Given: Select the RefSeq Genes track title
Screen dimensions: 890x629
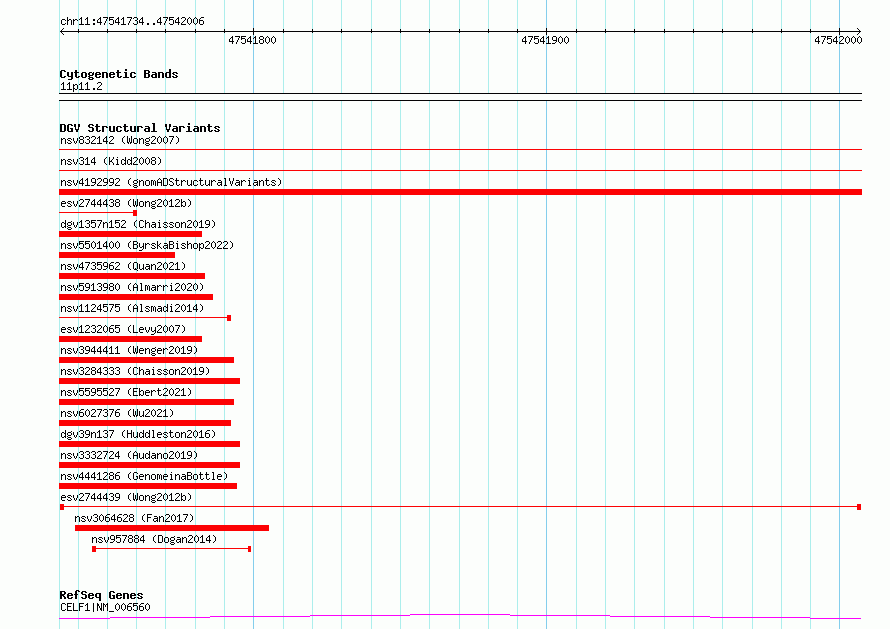Looking at the screenshot, I should 102,595.
